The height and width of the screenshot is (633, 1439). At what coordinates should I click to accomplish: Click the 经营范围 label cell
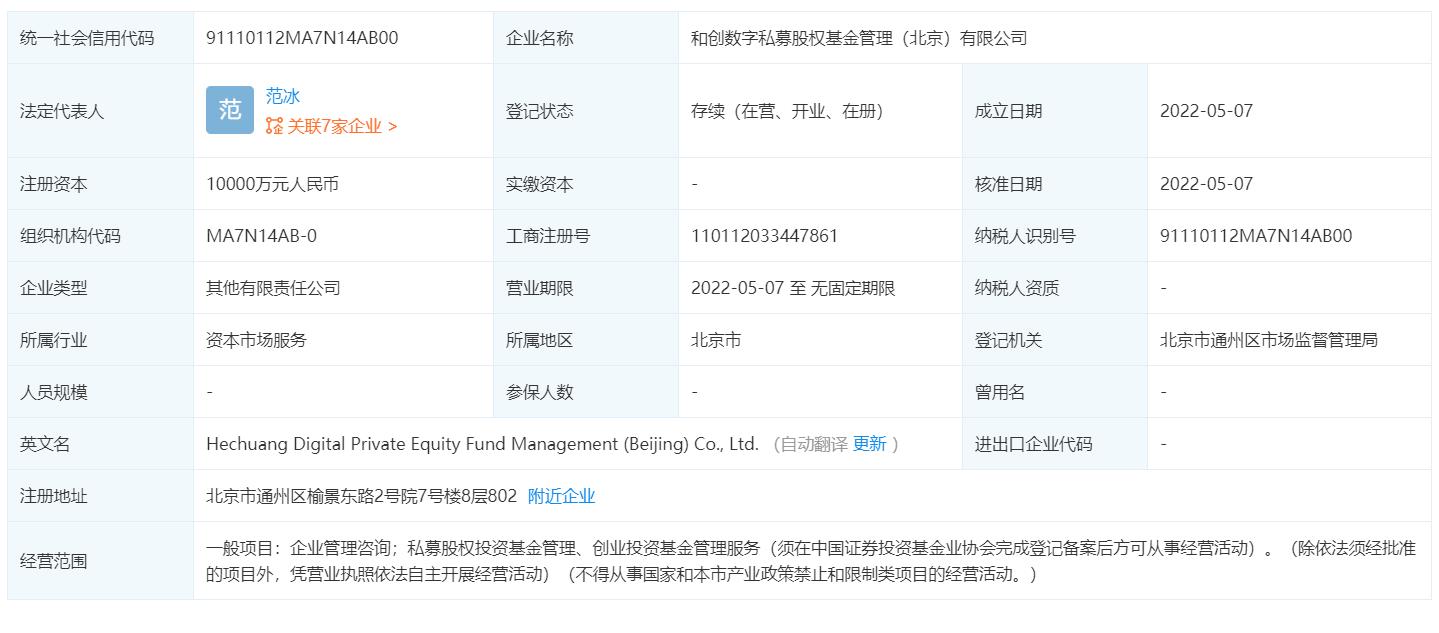(x=101, y=561)
